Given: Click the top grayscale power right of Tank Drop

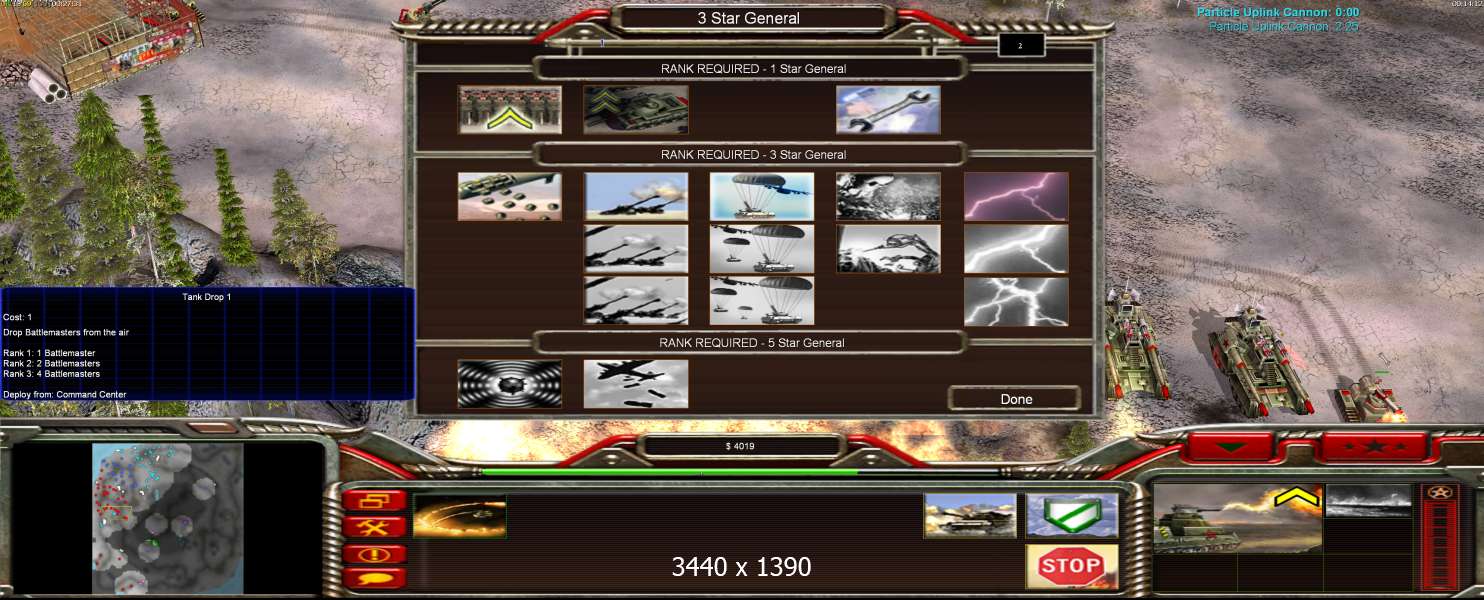Looking at the screenshot, I should pos(888,197).
